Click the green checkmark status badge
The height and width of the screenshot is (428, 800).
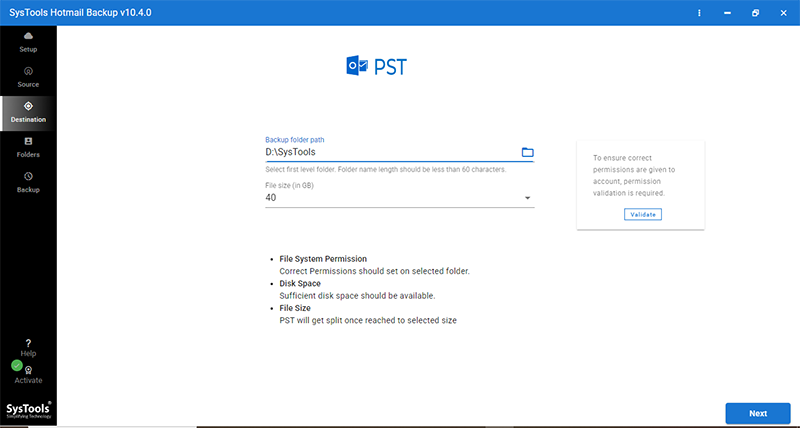tap(17, 365)
